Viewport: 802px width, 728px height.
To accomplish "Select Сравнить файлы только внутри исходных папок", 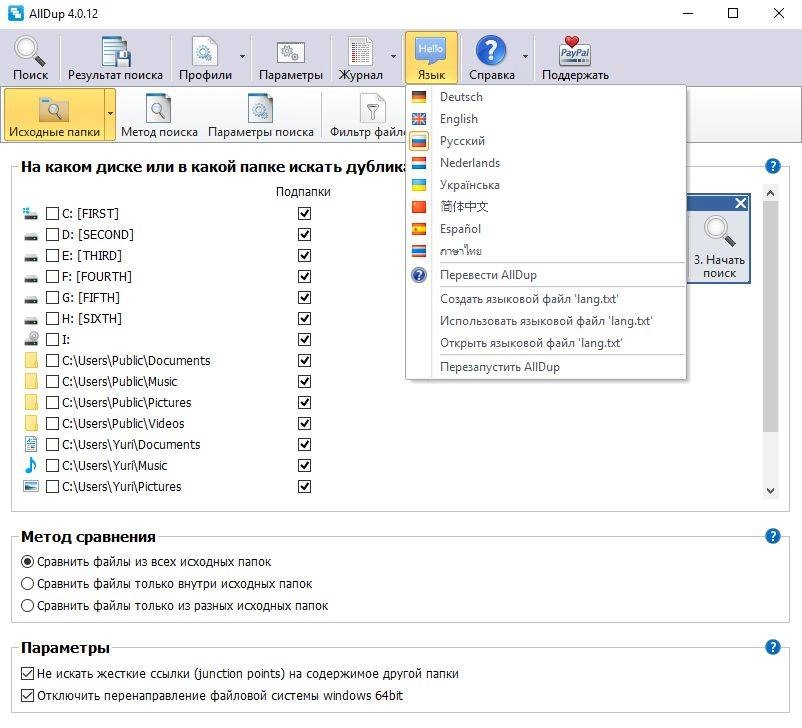I will pos(28,583).
